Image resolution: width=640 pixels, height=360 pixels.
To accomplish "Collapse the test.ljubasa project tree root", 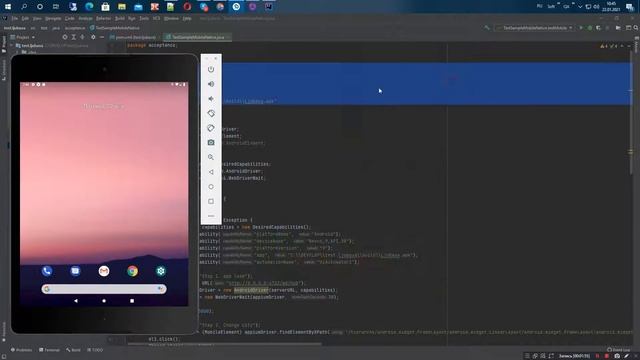I will (x=12, y=46).
